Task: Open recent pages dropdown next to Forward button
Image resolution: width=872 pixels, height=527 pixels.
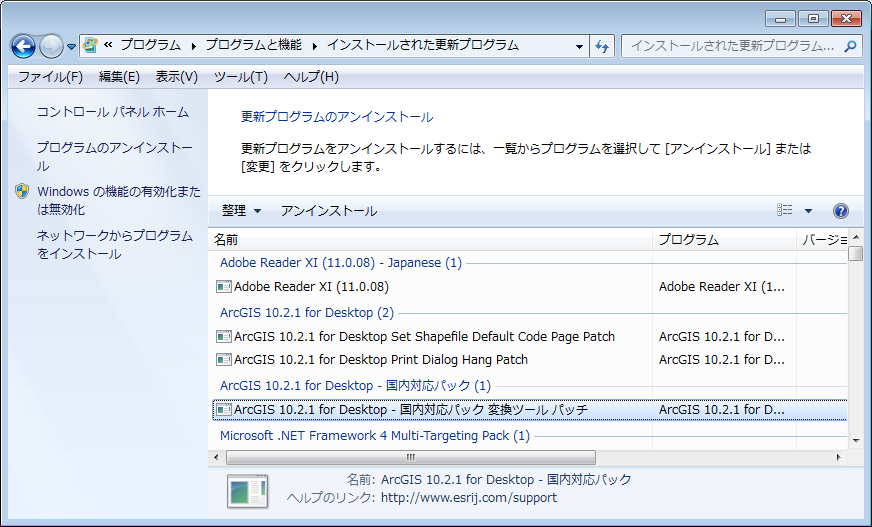Action: [x=71, y=47]
